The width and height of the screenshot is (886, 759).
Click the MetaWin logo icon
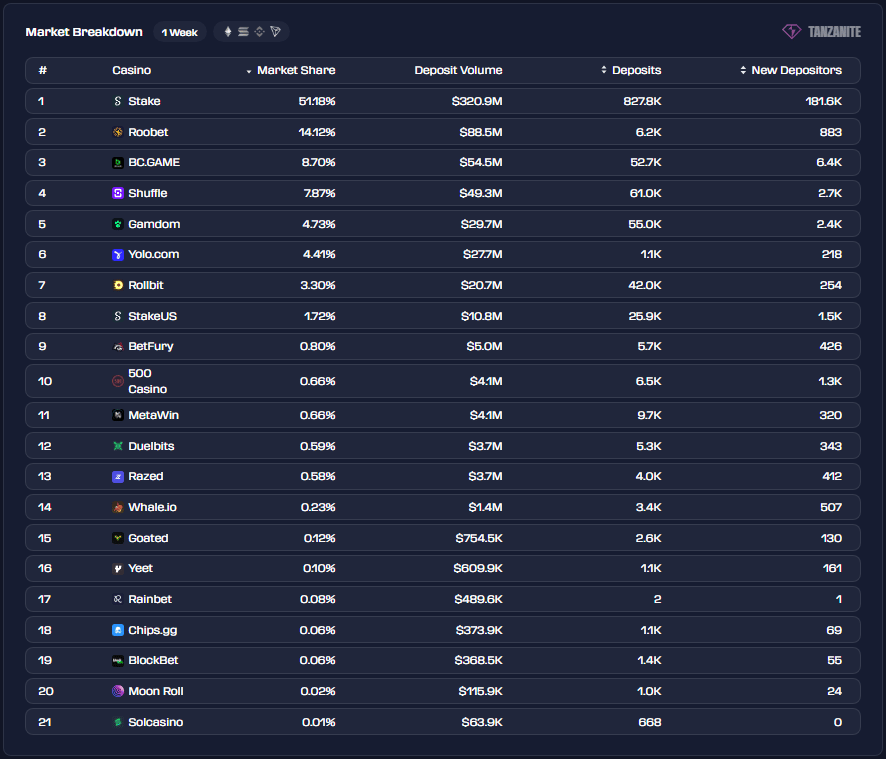click(x=118, y=415)
